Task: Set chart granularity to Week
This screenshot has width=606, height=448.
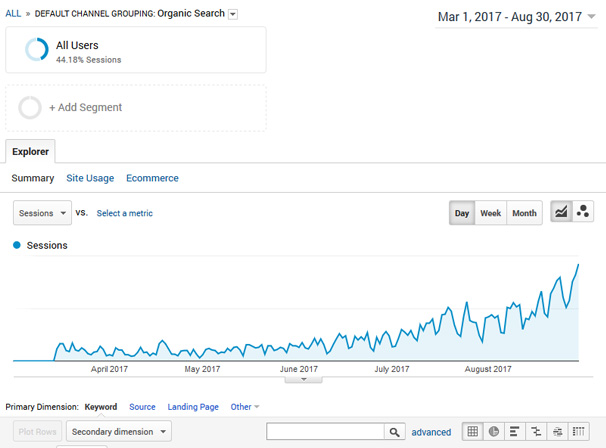Action: tap(490, 213)
